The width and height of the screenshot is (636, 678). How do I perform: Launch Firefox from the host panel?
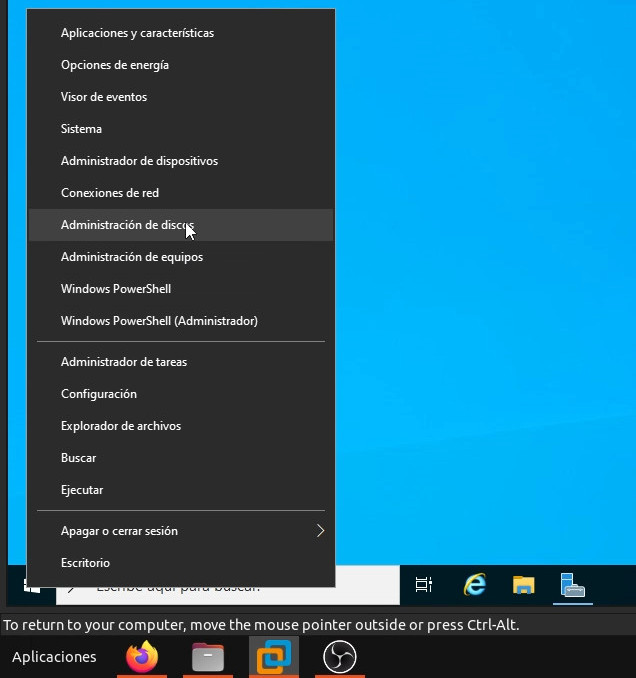142,657
